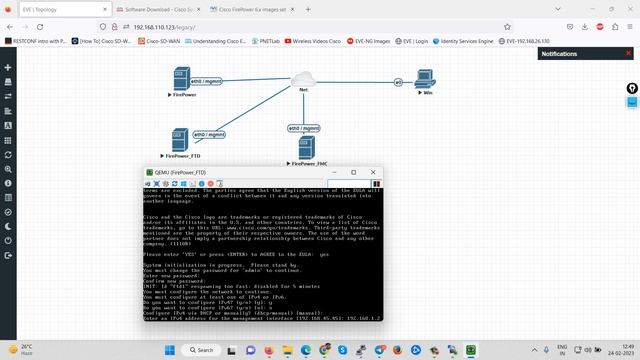Toggle night mode moon icon
This screenshot has height=360, width=640.
coord(8,227)
